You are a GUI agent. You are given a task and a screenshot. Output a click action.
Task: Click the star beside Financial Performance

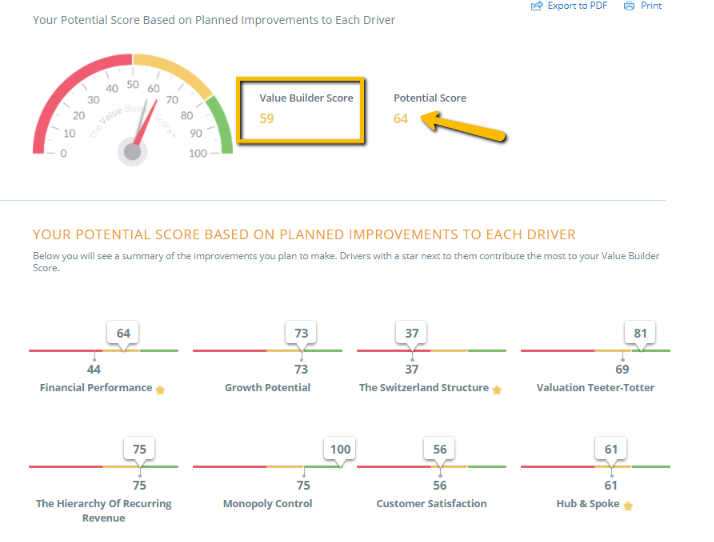click(x=160, y=390)
